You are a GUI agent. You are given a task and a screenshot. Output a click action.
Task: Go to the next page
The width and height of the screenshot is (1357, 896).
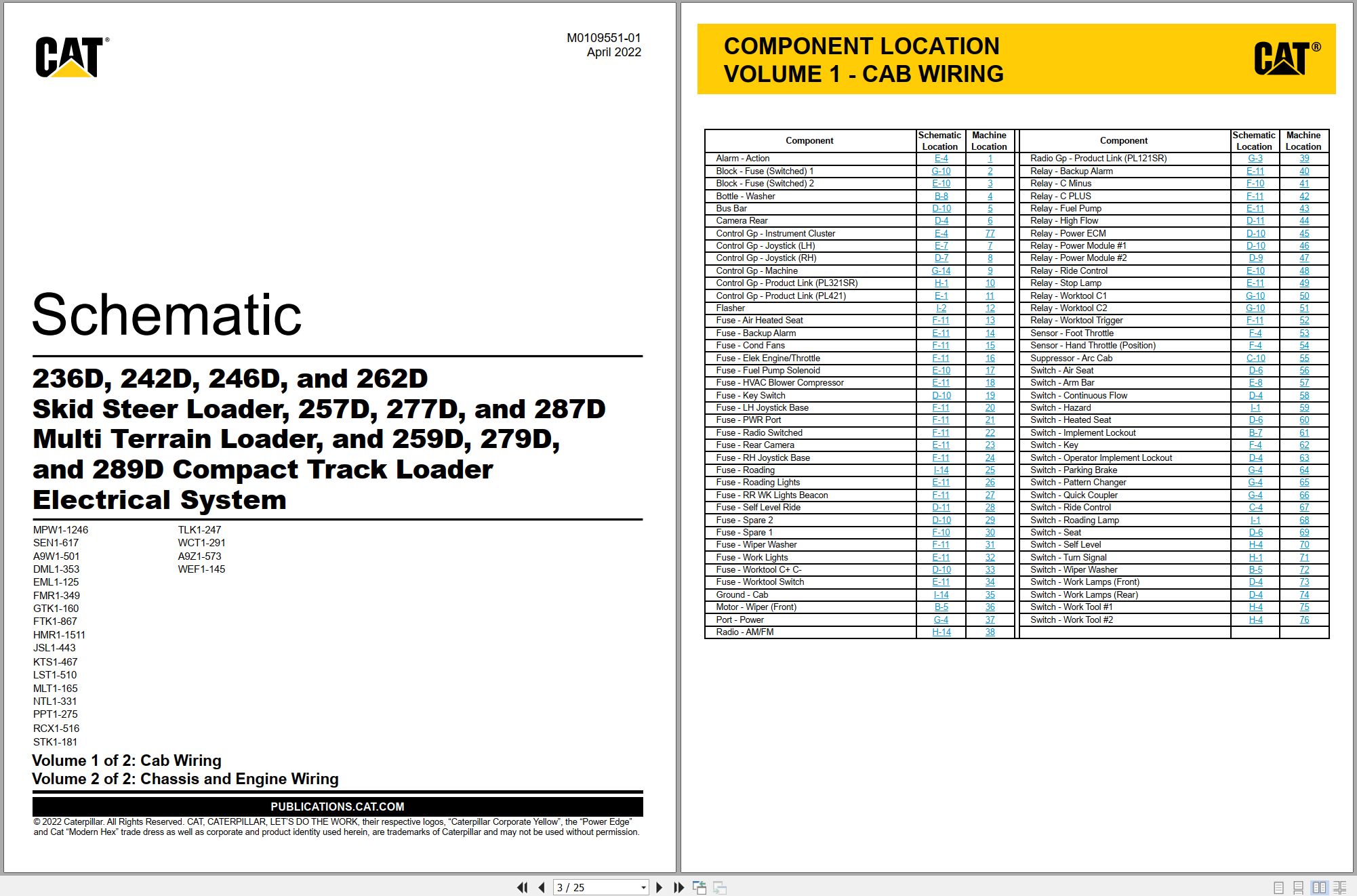pos(659,887)
